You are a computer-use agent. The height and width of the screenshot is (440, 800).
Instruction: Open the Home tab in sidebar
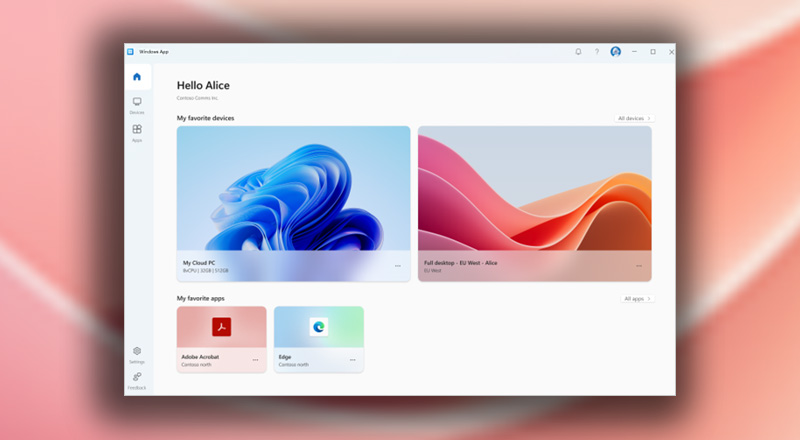coord(137,77)
